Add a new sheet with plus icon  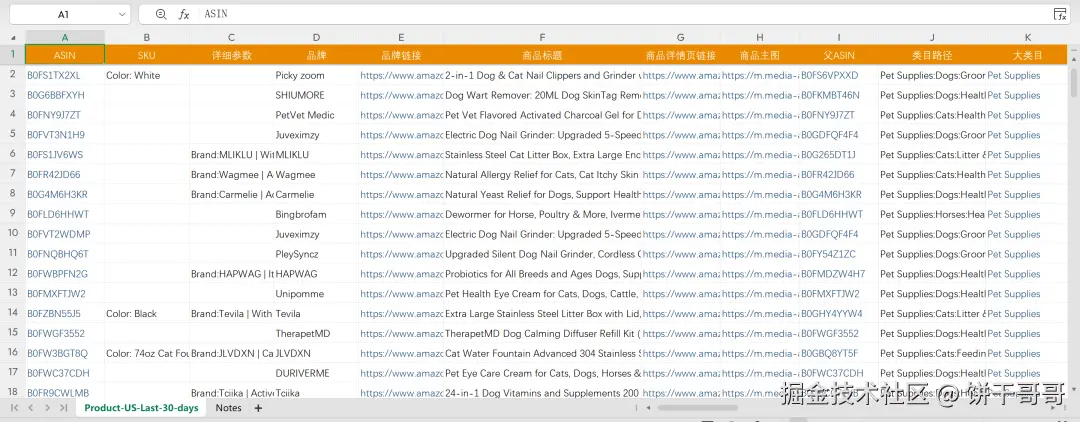point(258,408)
